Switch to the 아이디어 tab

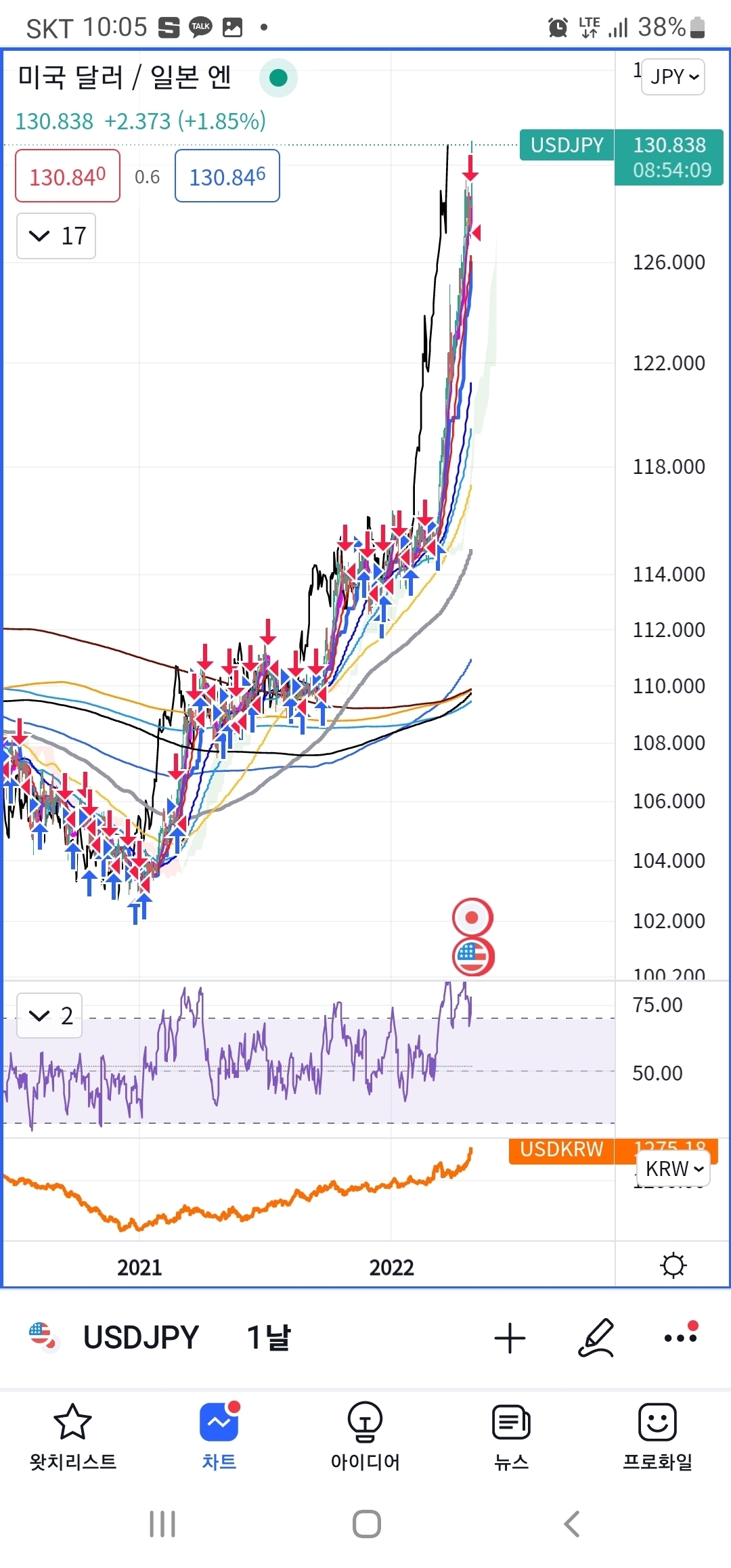365,1437
